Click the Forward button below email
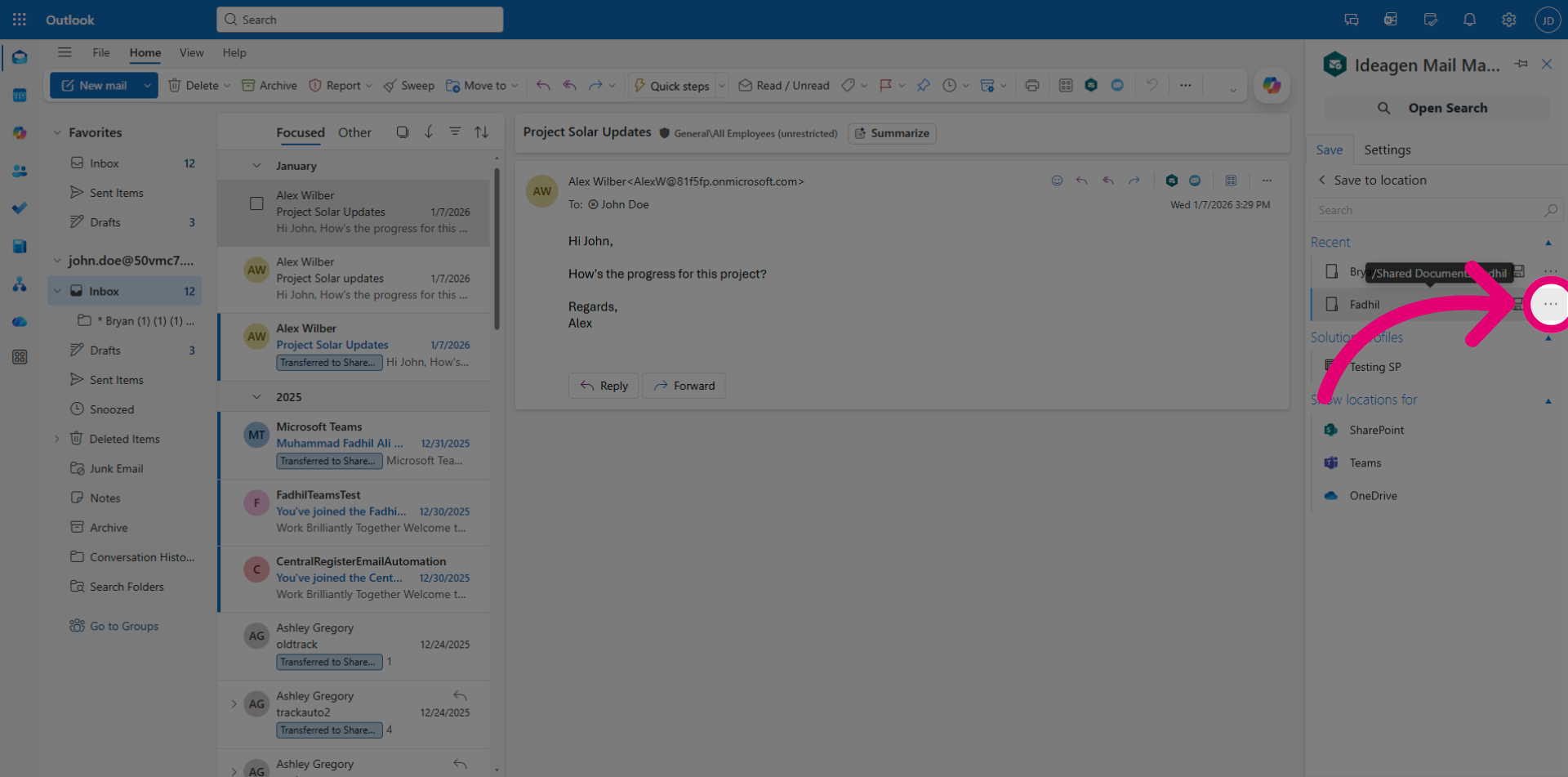 coord(684,386)
